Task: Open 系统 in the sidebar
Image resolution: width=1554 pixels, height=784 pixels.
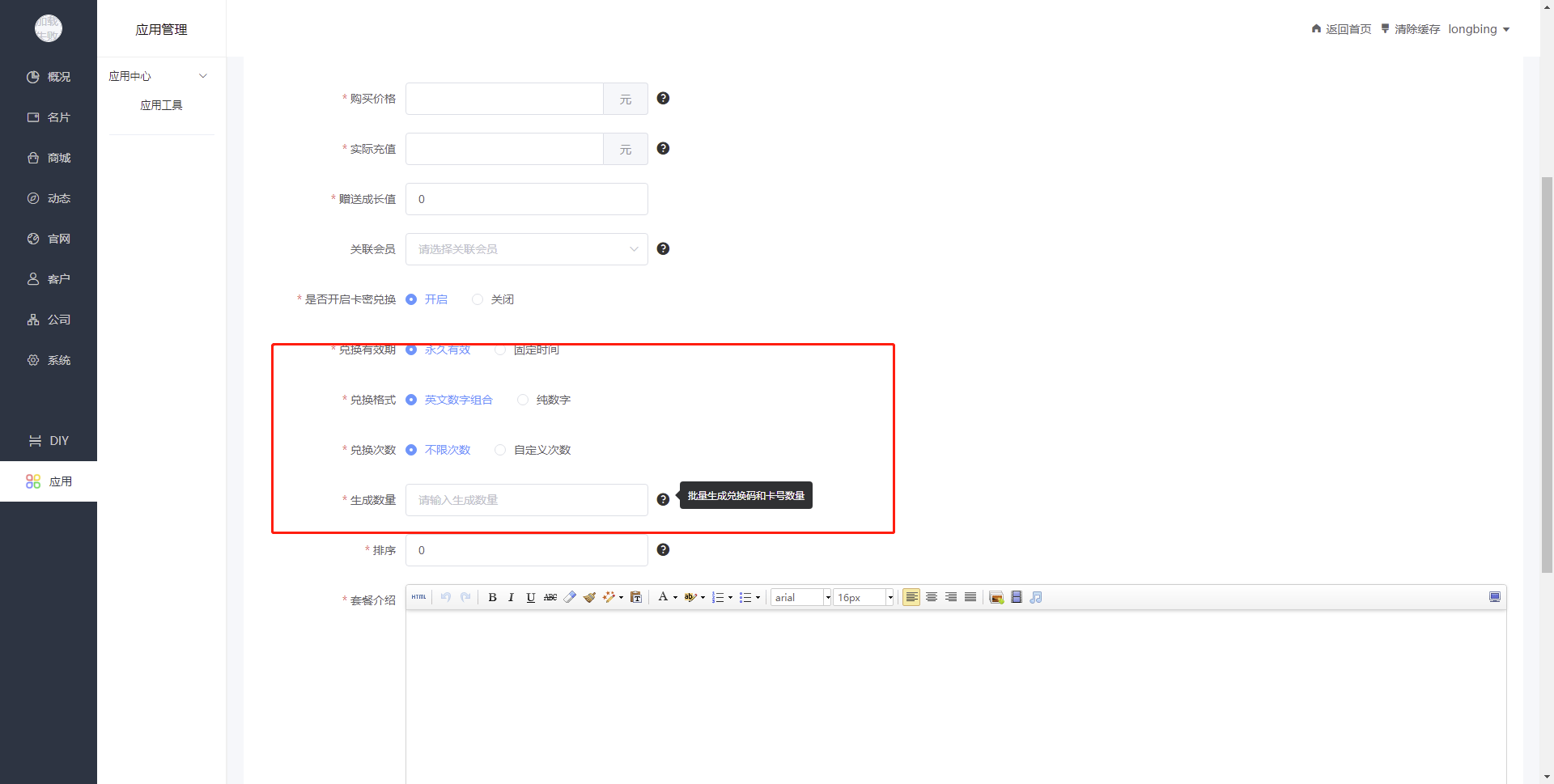Action: coord(49,360)
